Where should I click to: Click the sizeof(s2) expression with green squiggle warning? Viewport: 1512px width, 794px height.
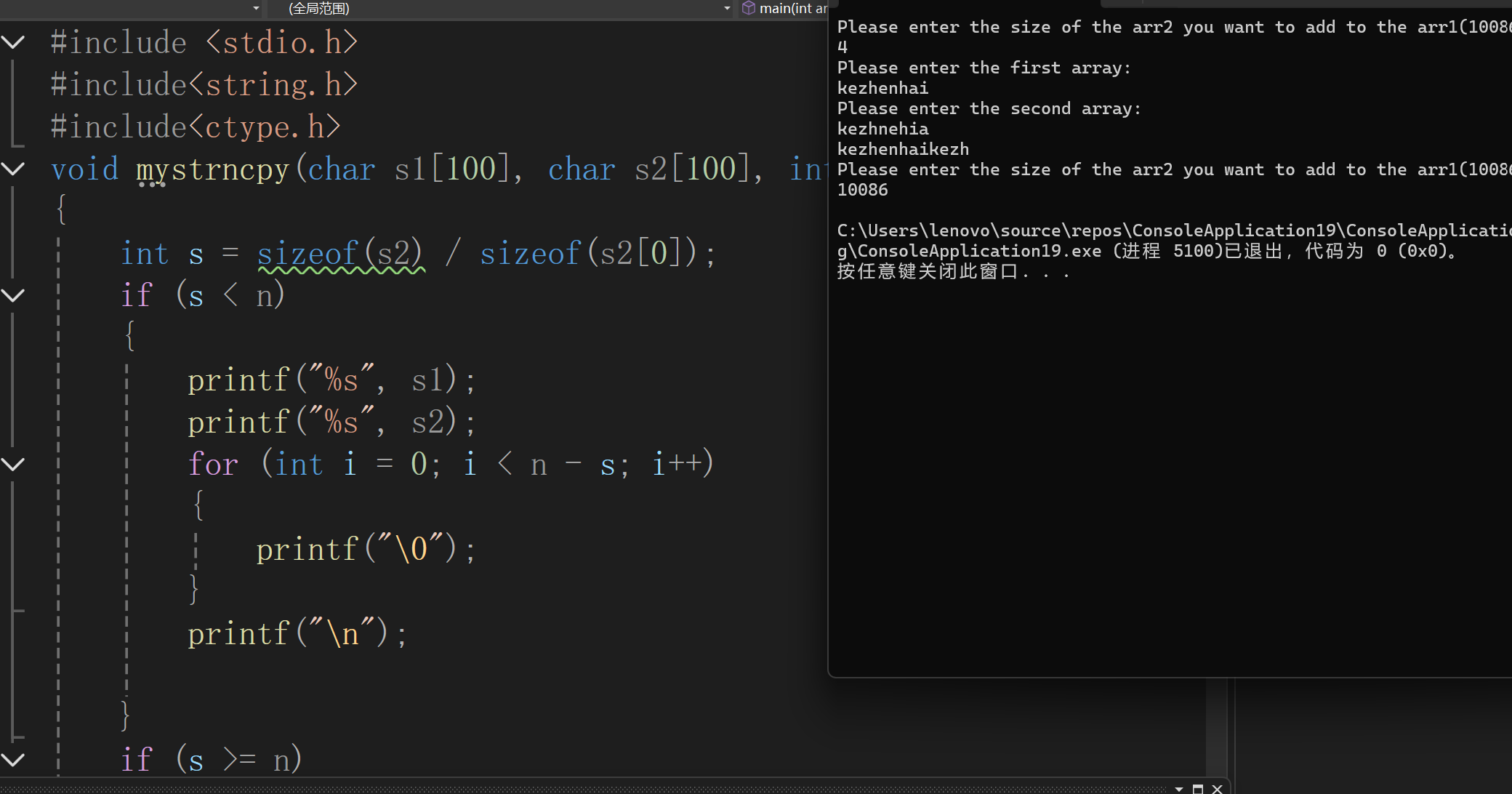point(339,254)
